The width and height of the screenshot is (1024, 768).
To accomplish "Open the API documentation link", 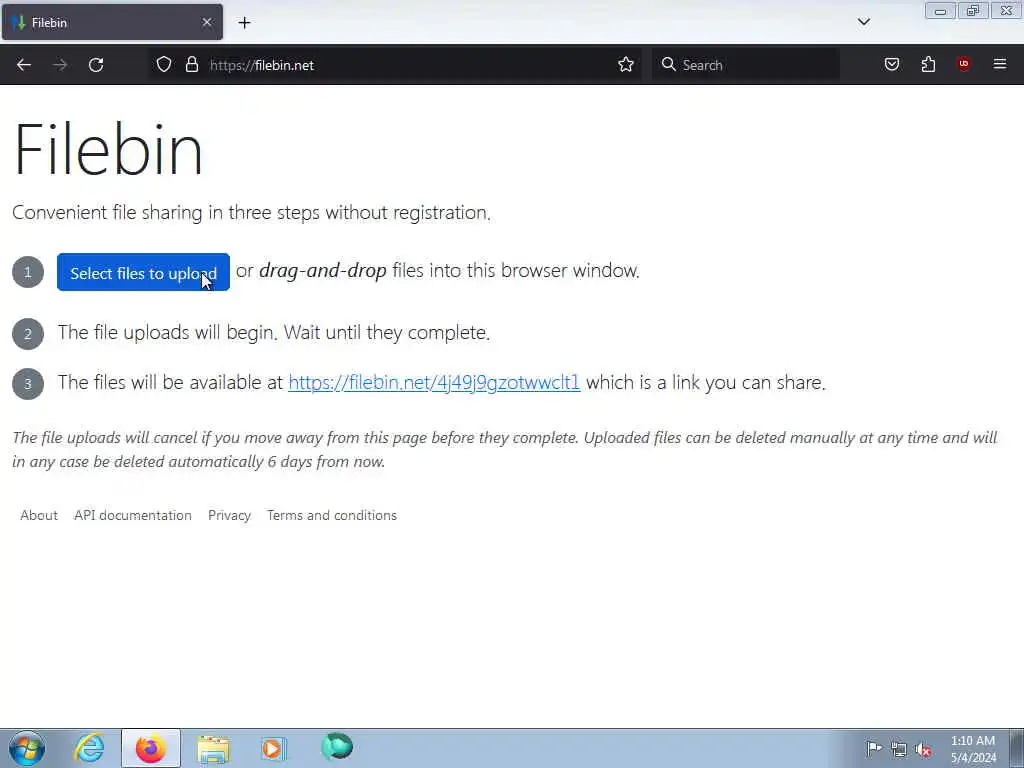I will coord(133,515).
